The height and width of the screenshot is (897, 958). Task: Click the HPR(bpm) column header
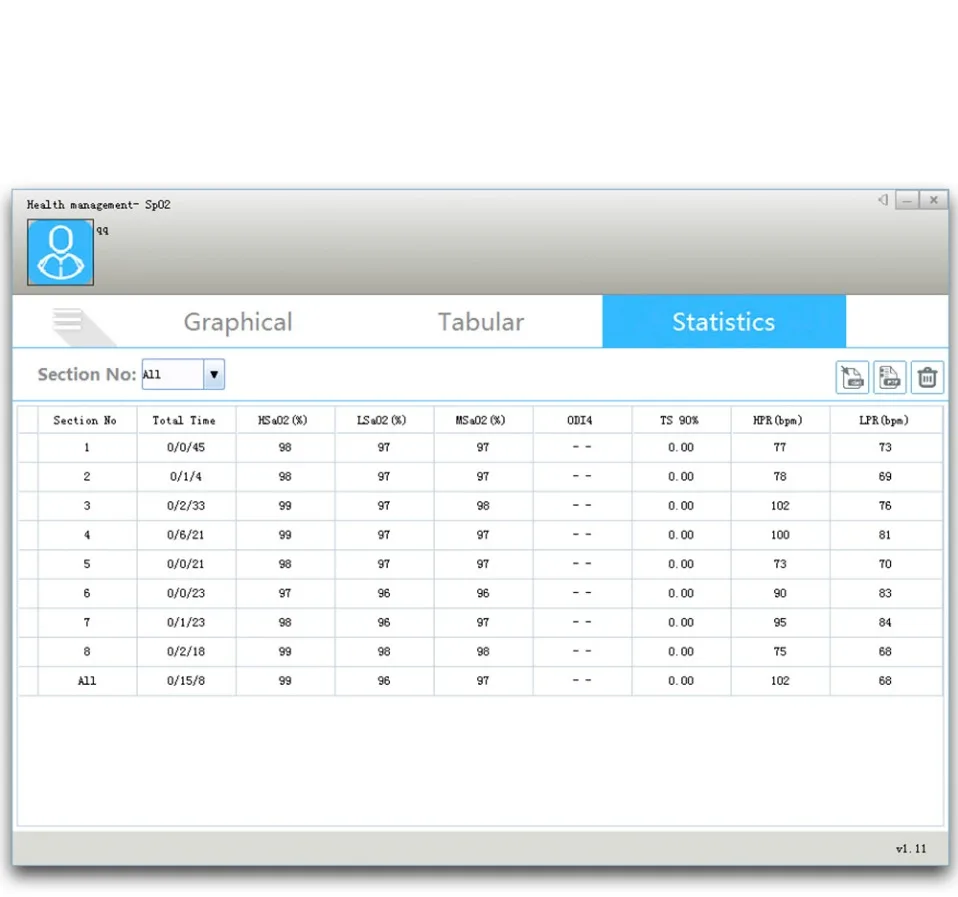tap(778, 420)
